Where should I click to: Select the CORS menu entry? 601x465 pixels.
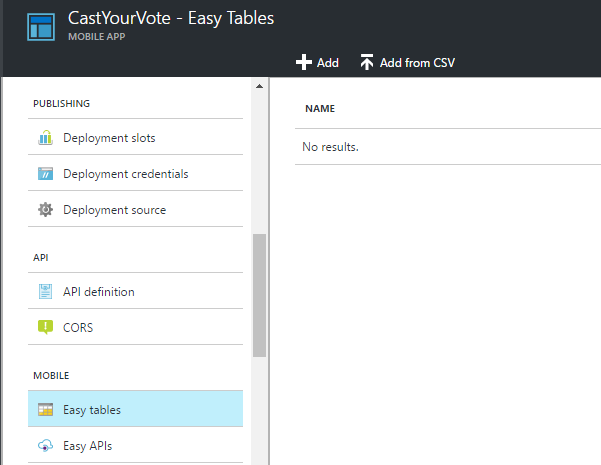pos(135,327)
